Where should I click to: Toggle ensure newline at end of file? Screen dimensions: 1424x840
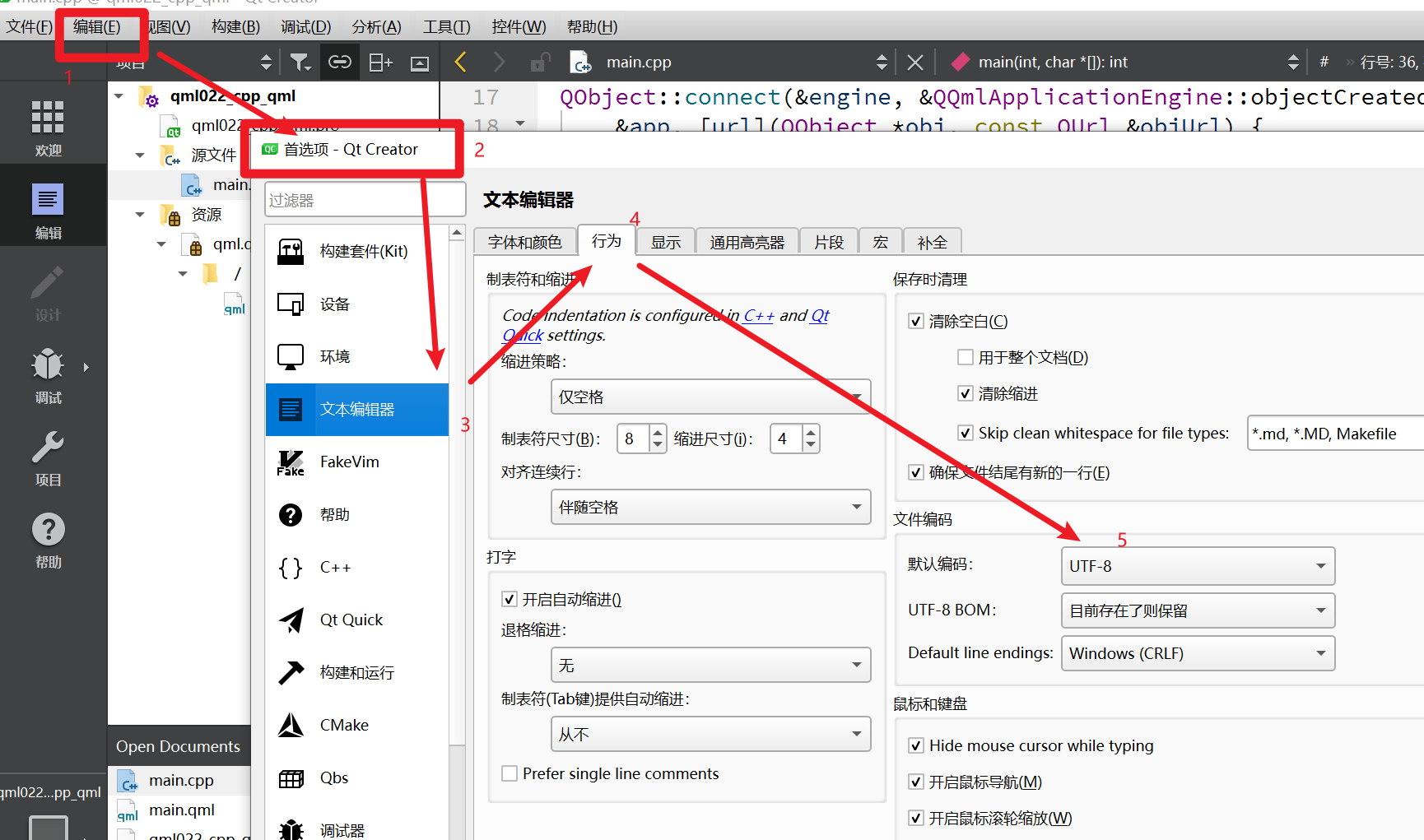pos(915,472)
